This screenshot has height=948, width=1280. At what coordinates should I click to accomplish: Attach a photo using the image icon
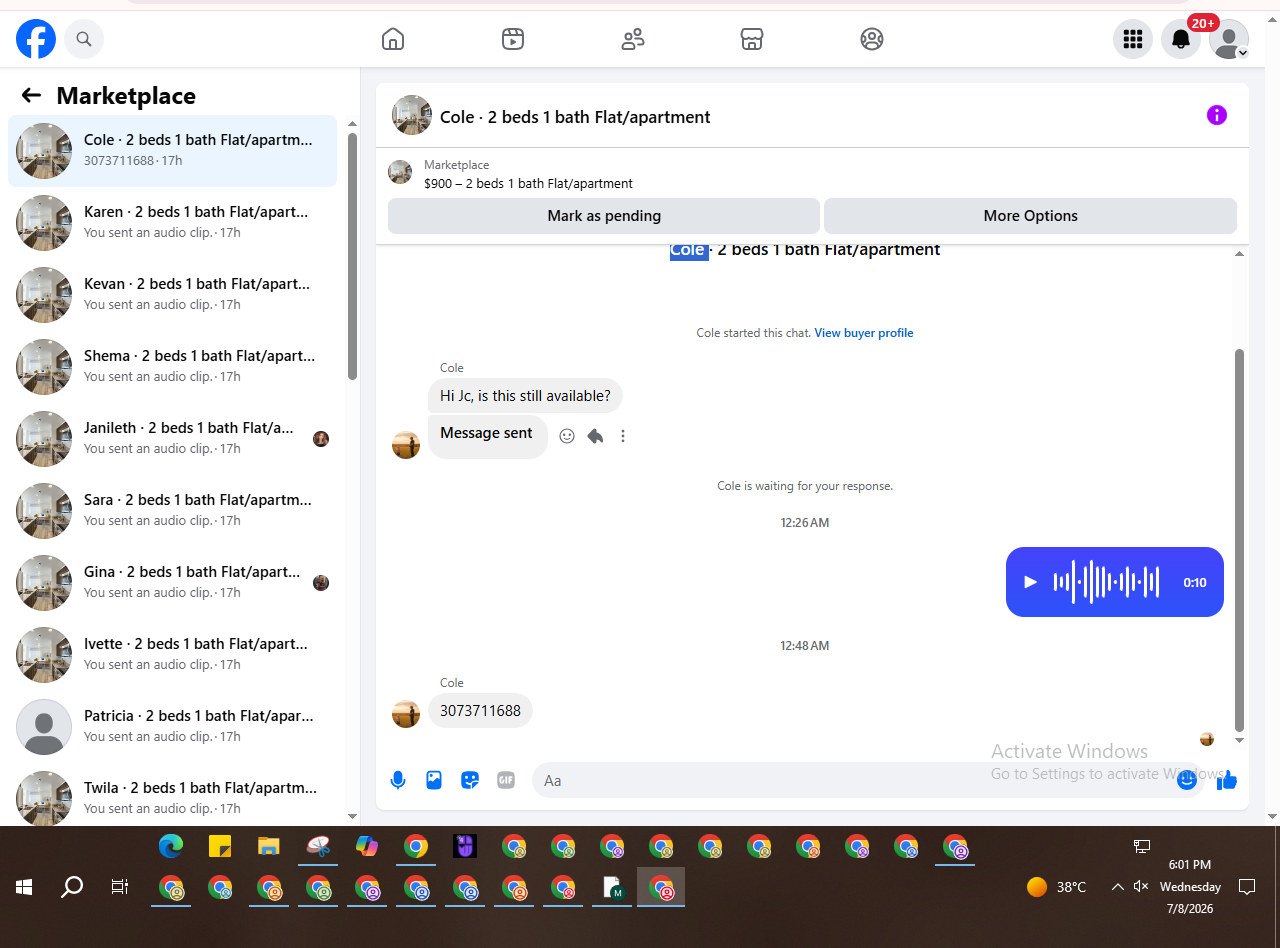tap(434, 780)
